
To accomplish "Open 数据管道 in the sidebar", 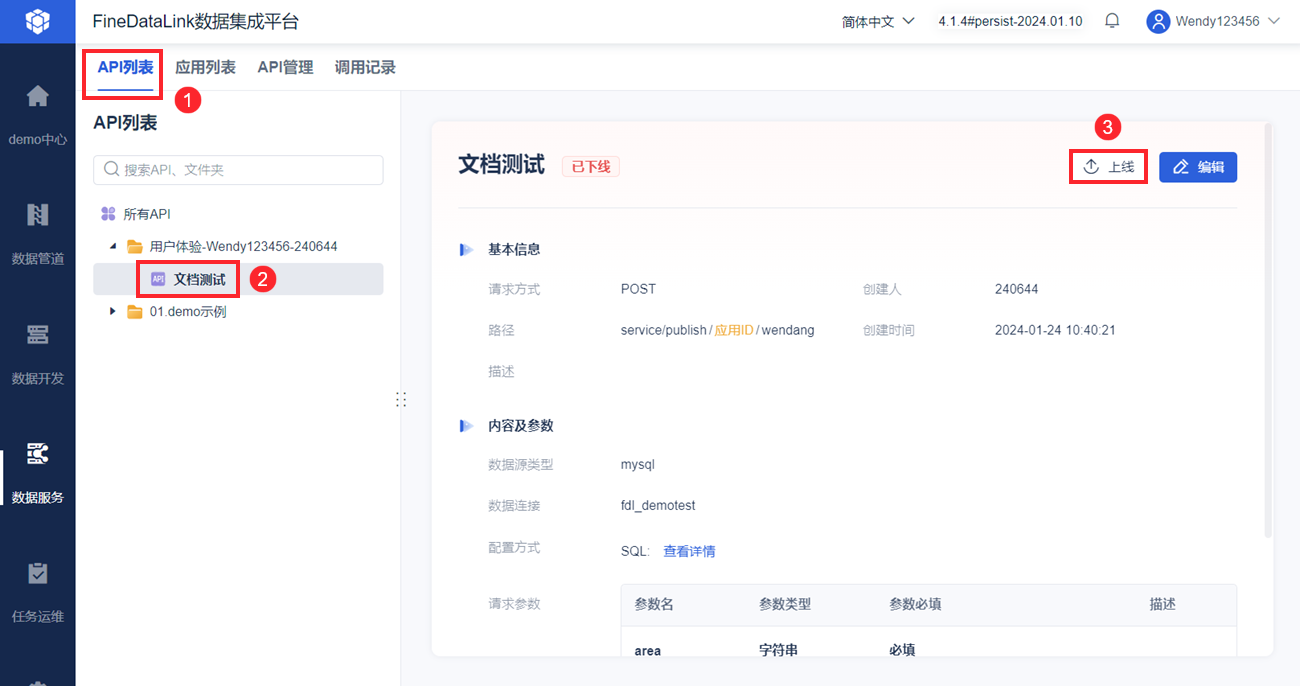I will (37, 233).
